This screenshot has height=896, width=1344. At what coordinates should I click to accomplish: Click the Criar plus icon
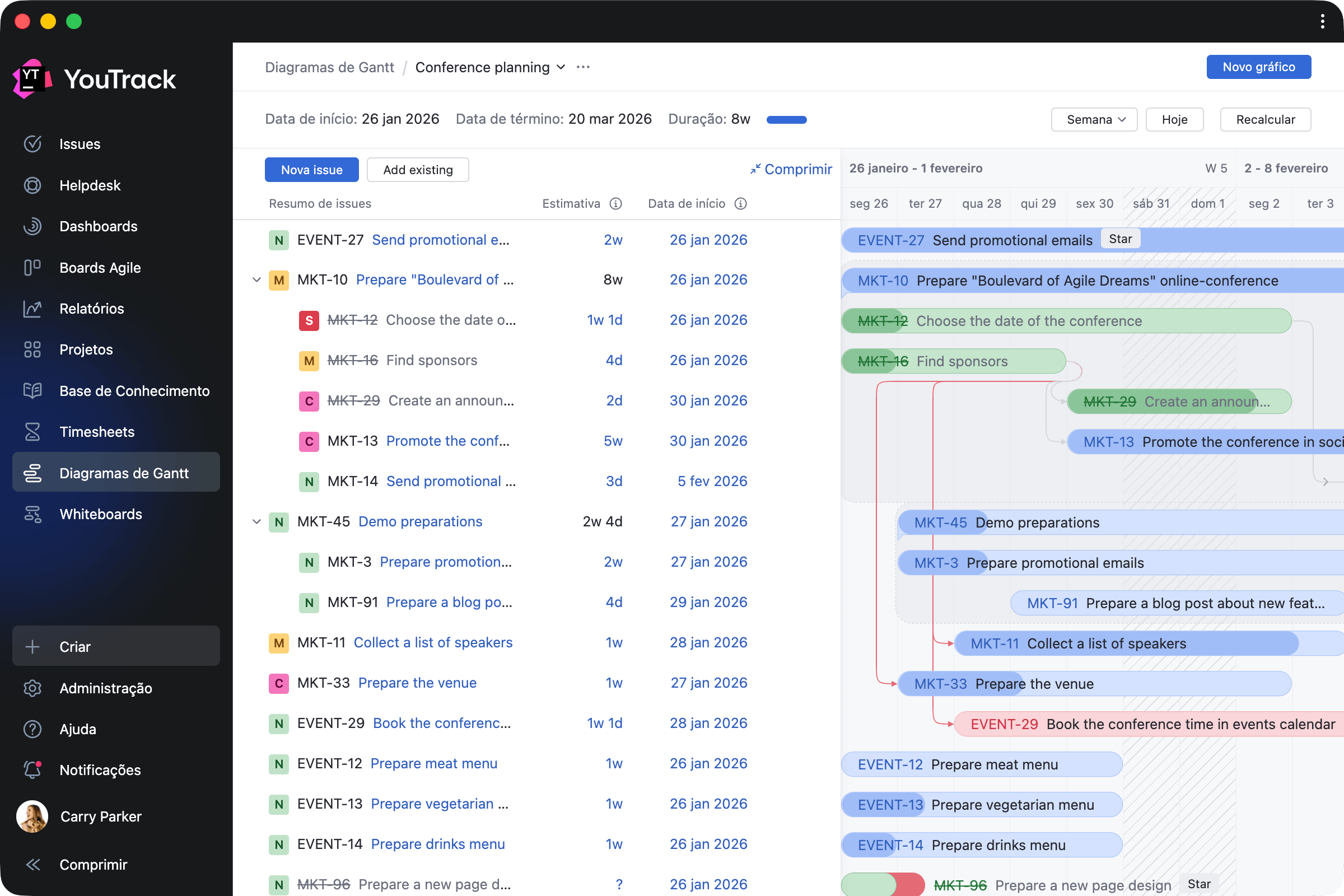click(32, 647)
